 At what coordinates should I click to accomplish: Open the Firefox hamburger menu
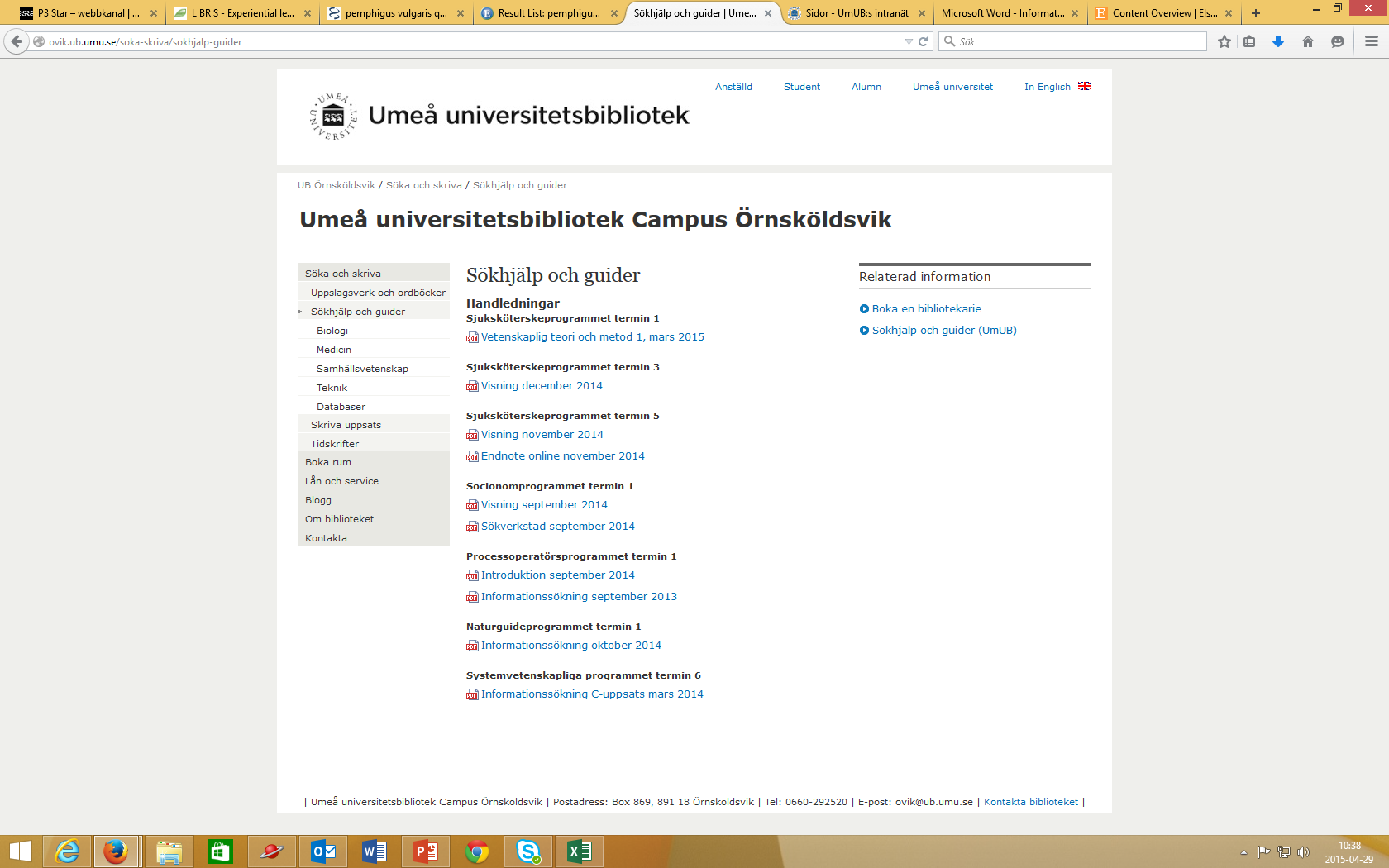click(x=1372, y=41)
